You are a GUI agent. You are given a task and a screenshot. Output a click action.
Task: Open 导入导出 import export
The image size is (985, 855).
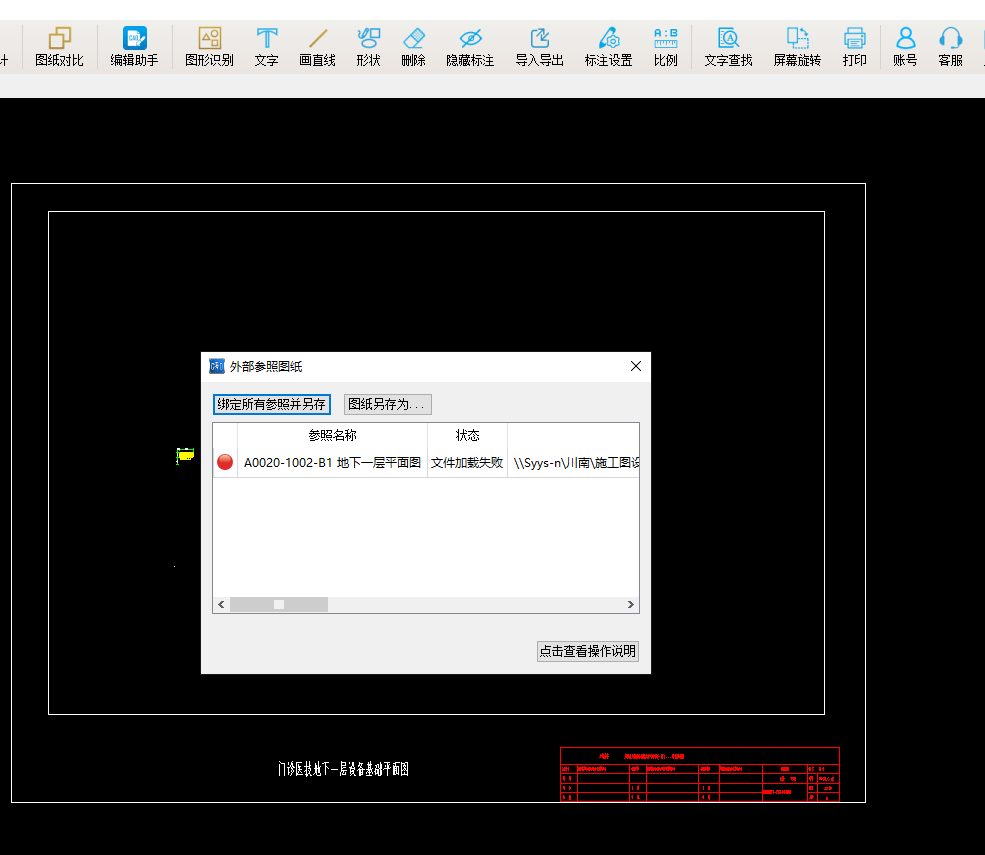pos(539,47)
